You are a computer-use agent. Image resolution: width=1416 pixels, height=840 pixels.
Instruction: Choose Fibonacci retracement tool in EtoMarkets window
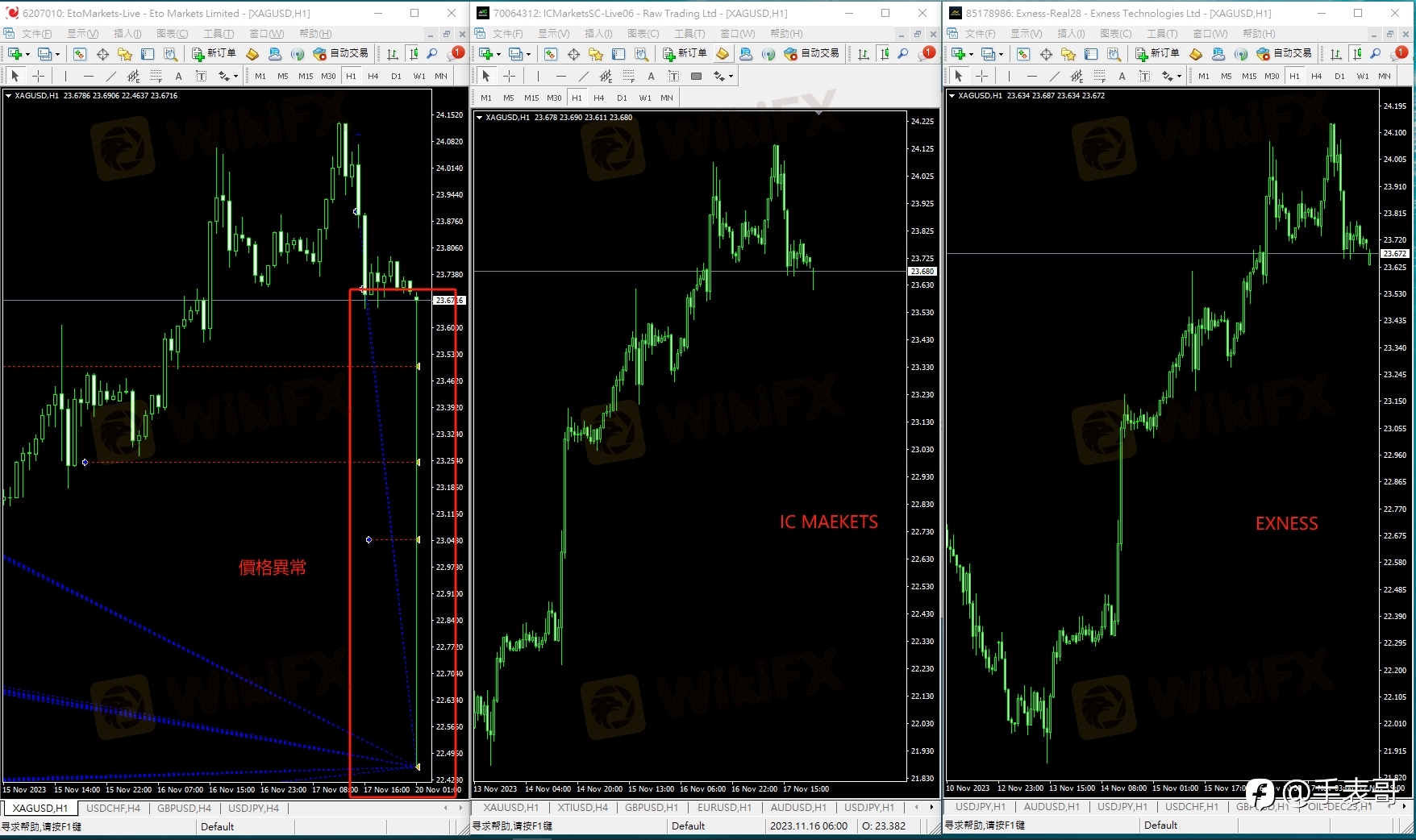click(156, 76)
